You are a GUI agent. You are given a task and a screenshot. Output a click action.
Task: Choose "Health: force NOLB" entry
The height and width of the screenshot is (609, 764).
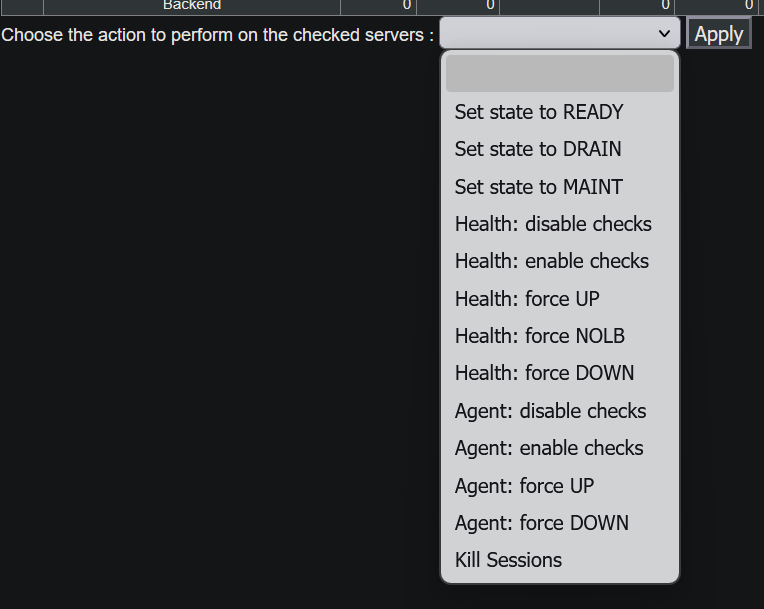click(540, 336)
